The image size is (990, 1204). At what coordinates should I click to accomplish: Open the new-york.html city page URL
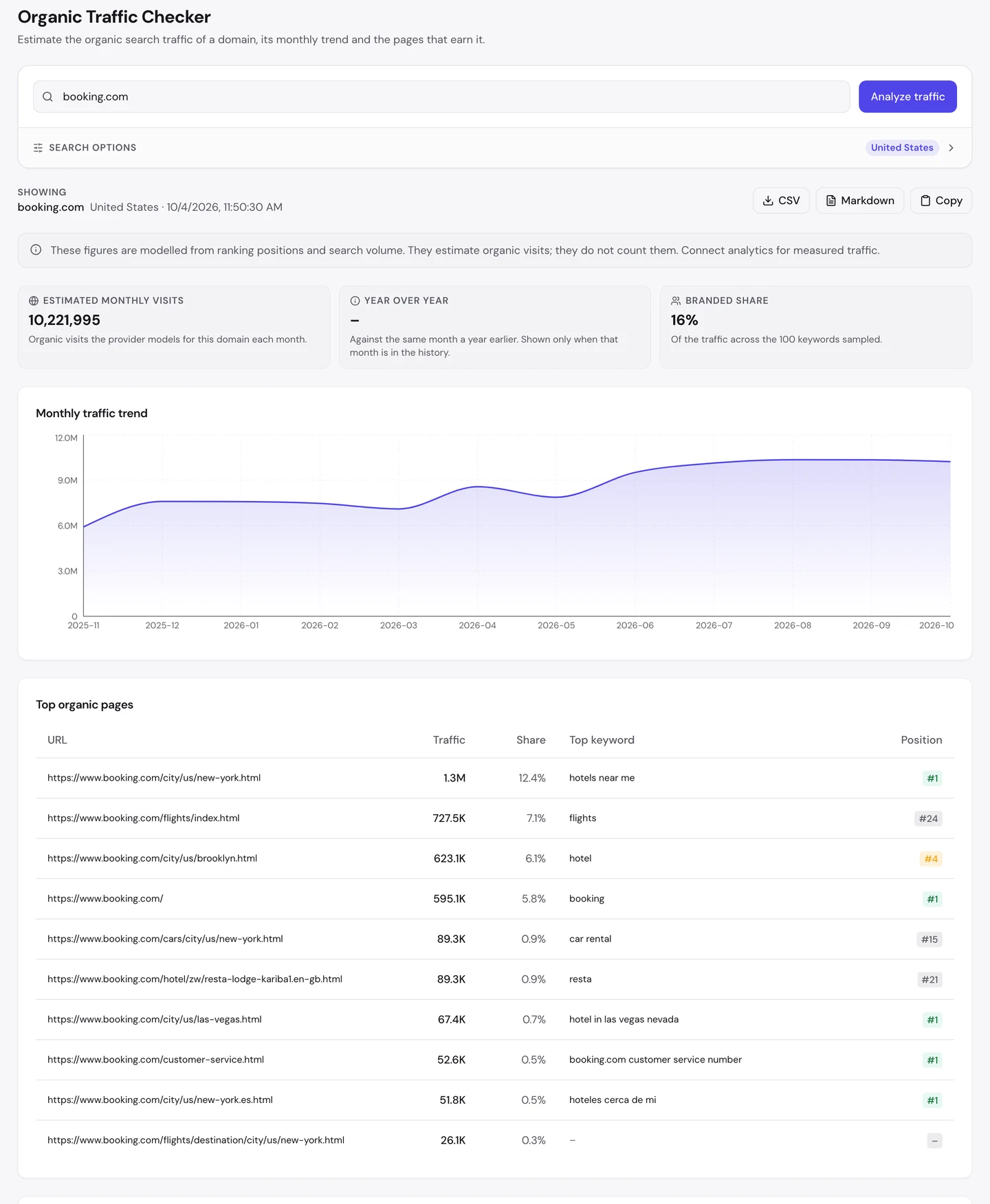coord(154,778)
